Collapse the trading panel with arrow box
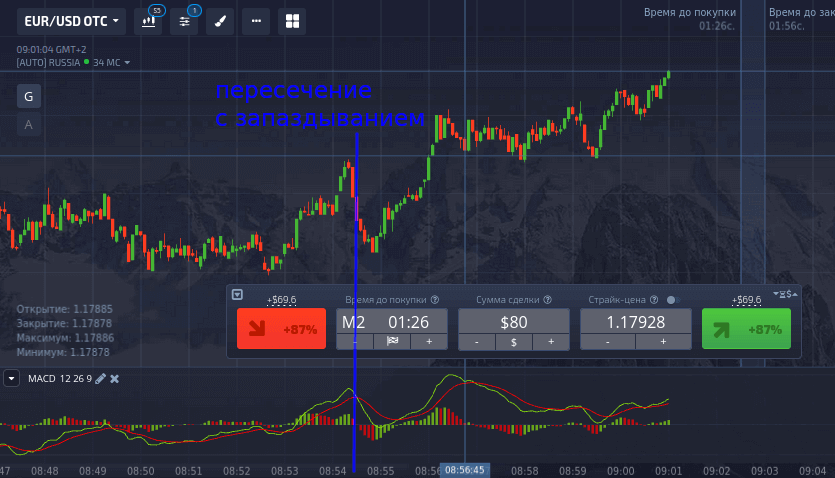 click(x=237, y=294)
